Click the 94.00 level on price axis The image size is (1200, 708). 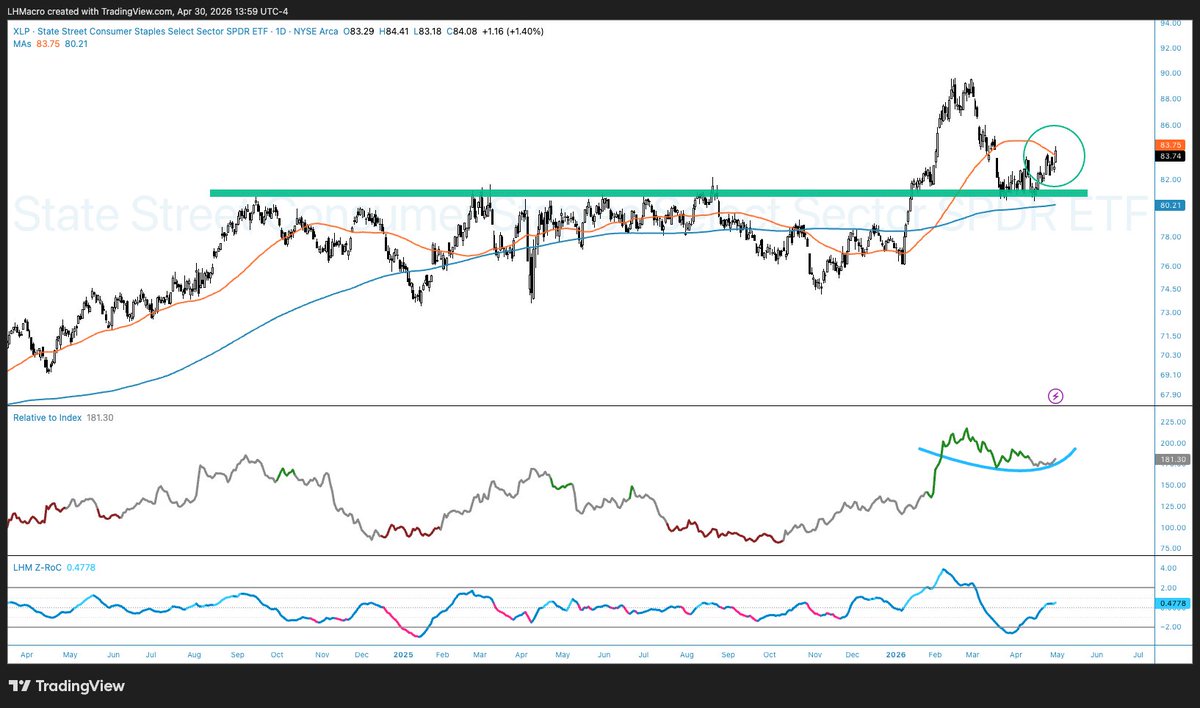[1170, 21]
